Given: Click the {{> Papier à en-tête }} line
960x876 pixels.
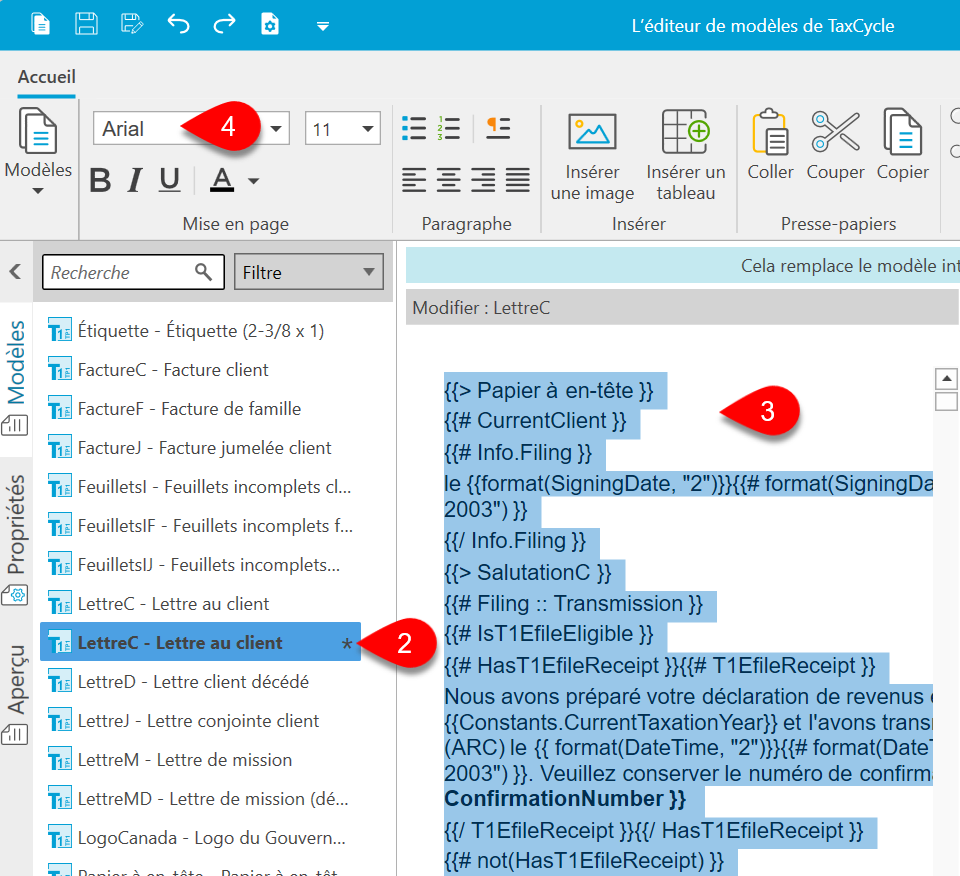Looking at the screenshot, I should 549,391.
